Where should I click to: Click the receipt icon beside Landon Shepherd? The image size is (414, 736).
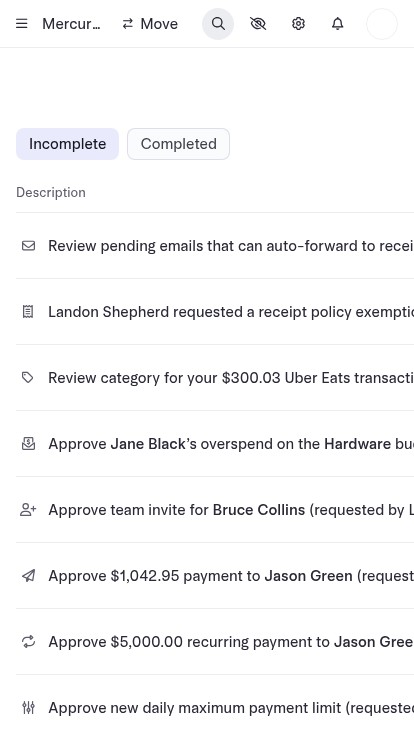(x=28, y=312)
